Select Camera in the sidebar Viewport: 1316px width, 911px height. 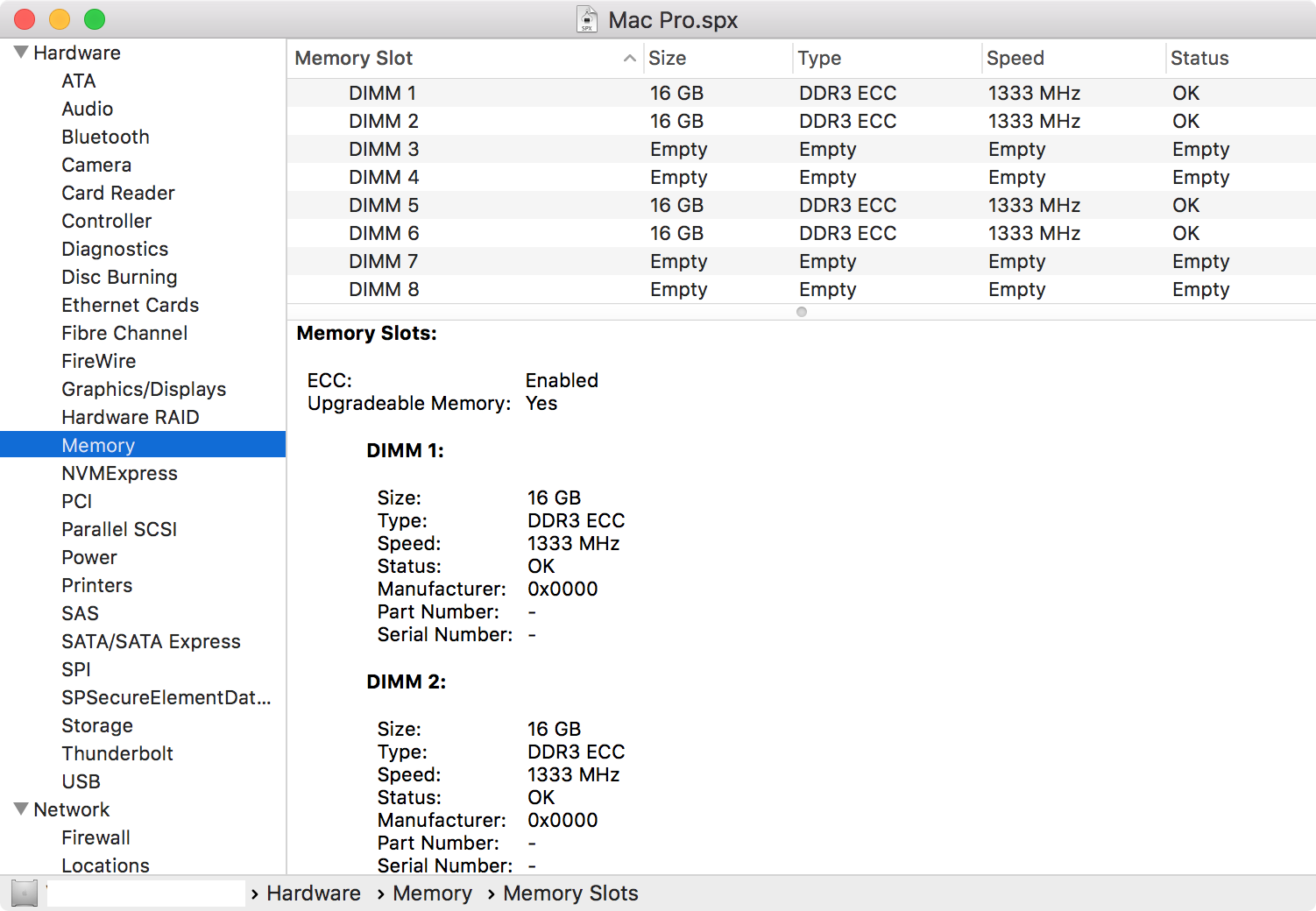click(x=96, y=165)
